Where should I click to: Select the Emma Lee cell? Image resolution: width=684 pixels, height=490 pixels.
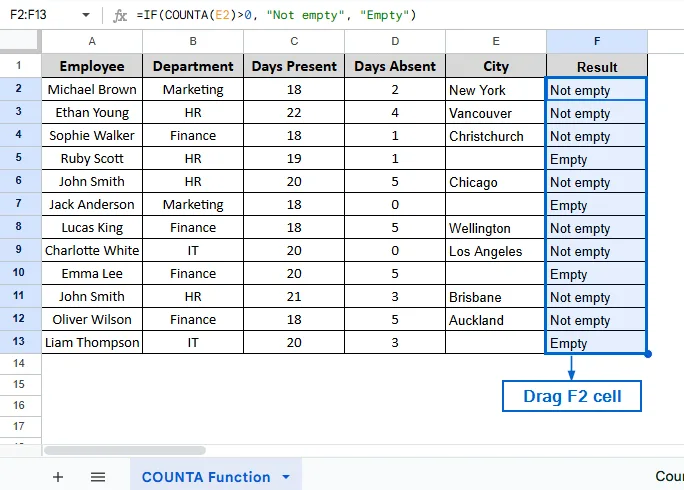(x=92, y=274)
